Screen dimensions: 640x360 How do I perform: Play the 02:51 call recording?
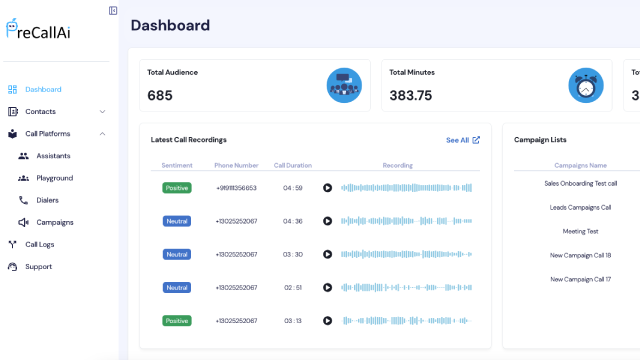click(327, 287)
